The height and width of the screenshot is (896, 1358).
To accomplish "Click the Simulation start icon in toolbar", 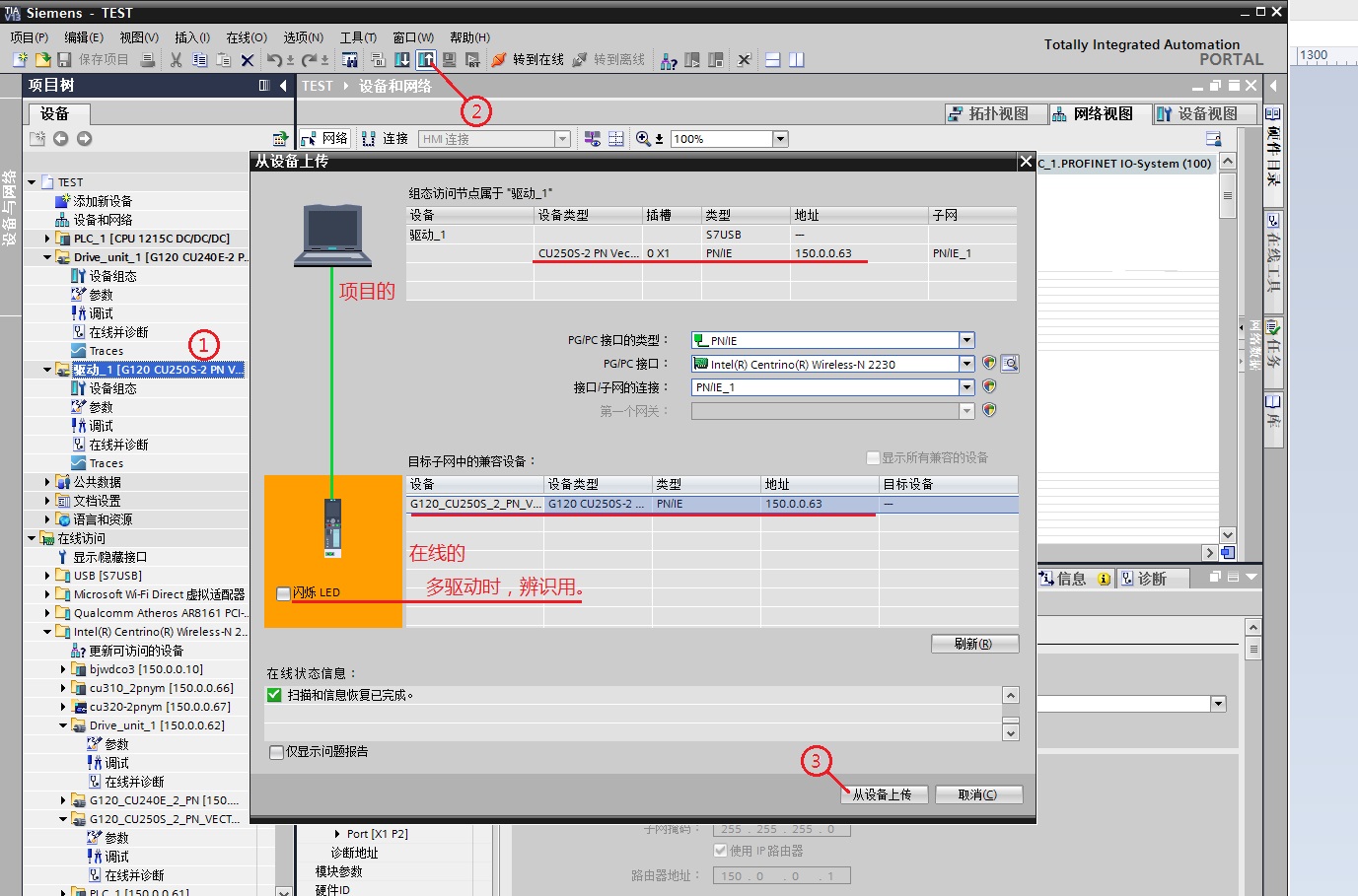I will click(449, 60).
